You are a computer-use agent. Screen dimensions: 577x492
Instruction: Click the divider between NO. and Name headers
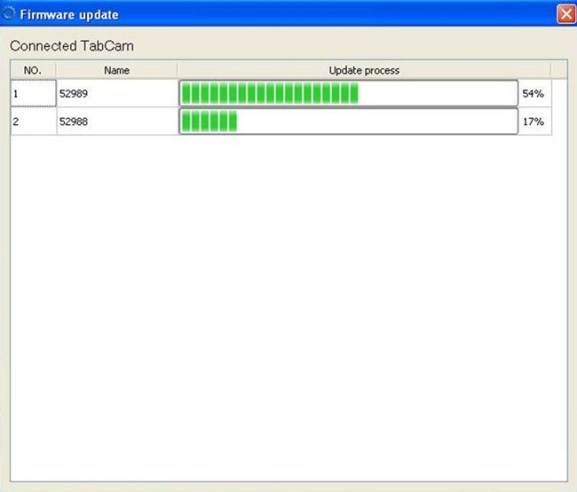pos(56,70)
